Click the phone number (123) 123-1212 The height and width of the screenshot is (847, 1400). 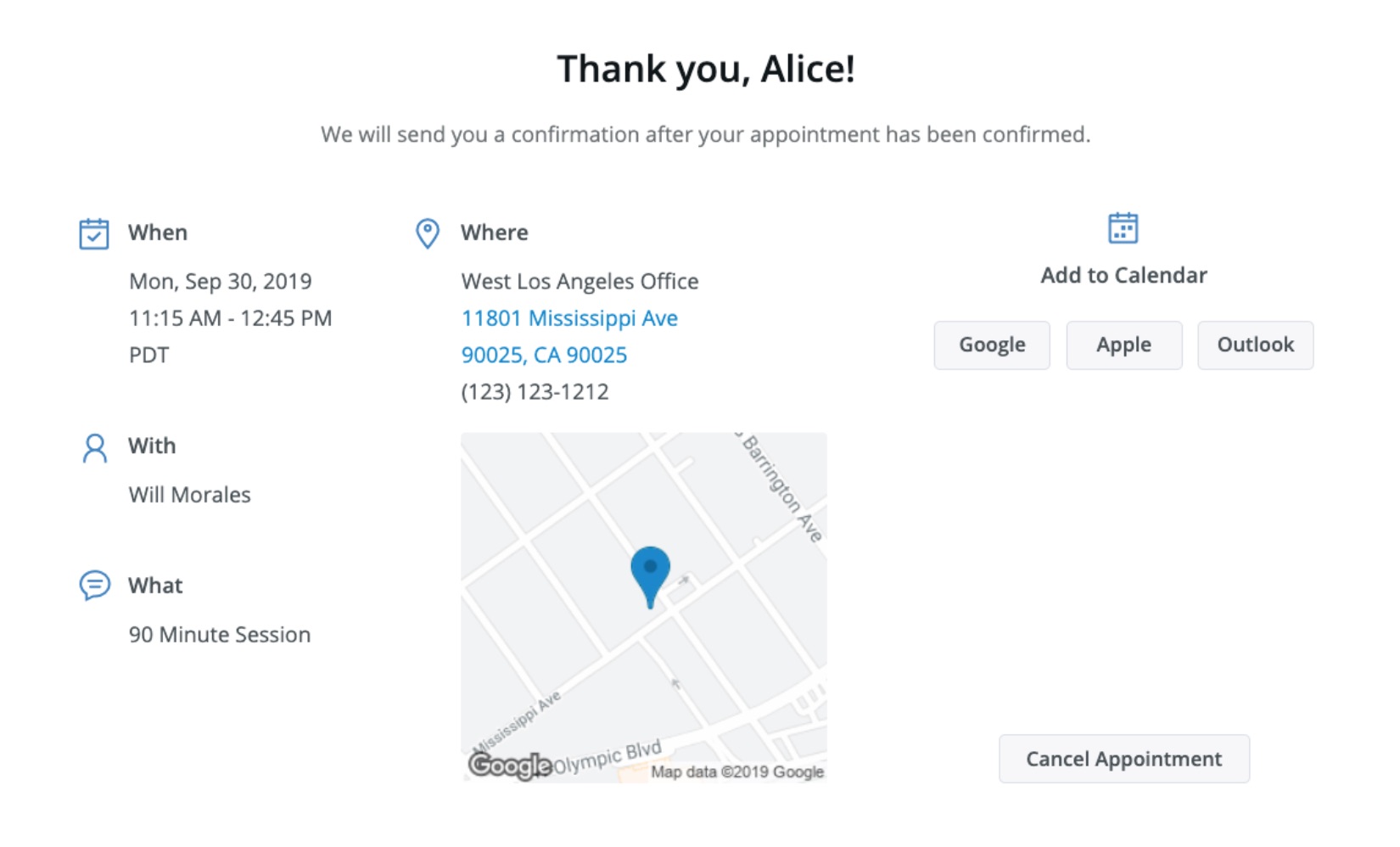point(535,391)
